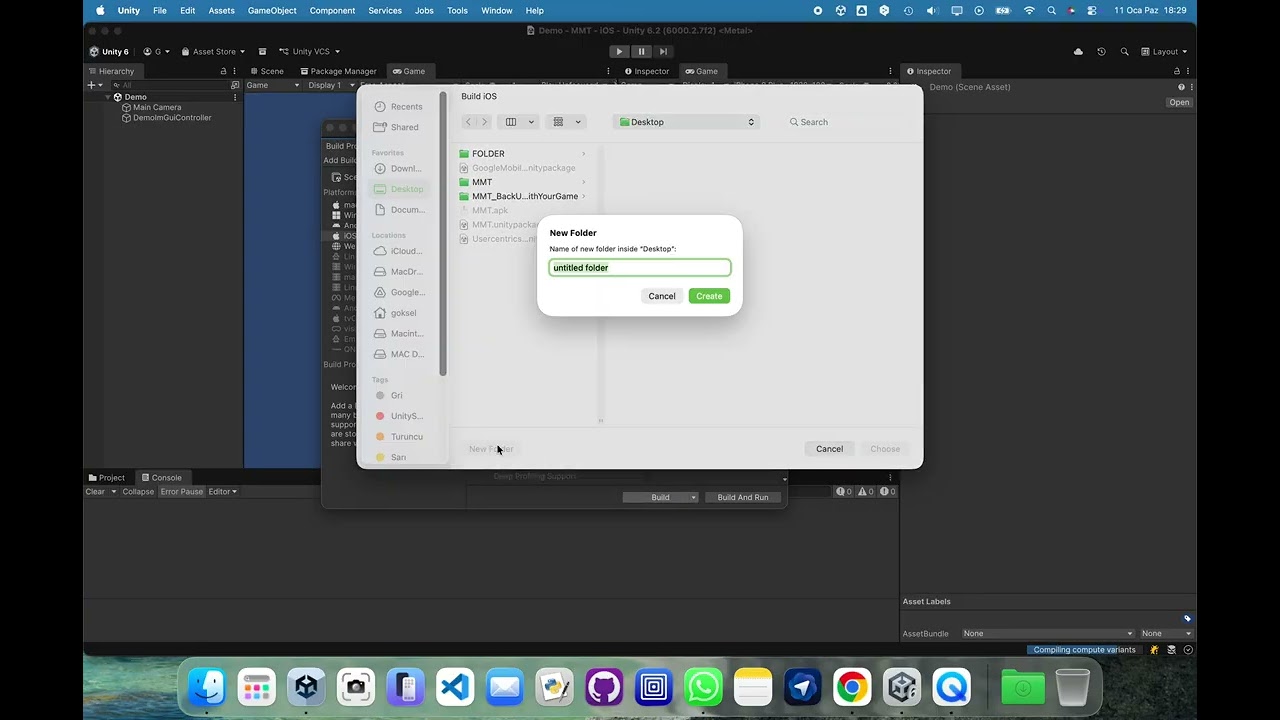Switch to the Hierarchy tab
Screen dimensions: 1280x720
[x=111, y=71]
